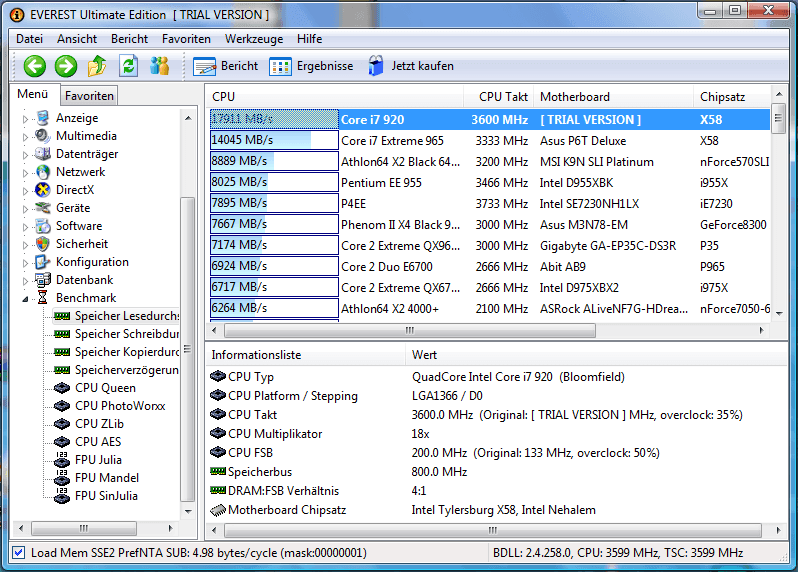Select the Datenträger drive icon
798x572 pixels.
(43, 154)
